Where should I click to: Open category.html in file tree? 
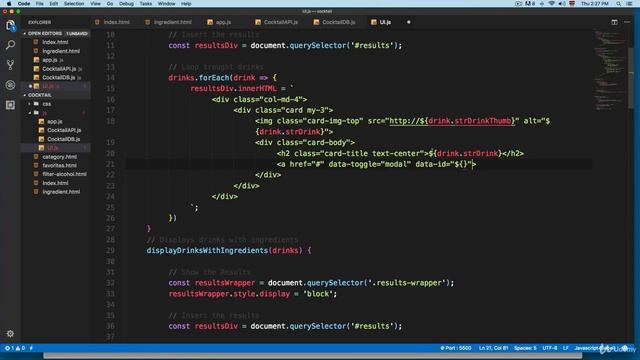coord(59,157)
